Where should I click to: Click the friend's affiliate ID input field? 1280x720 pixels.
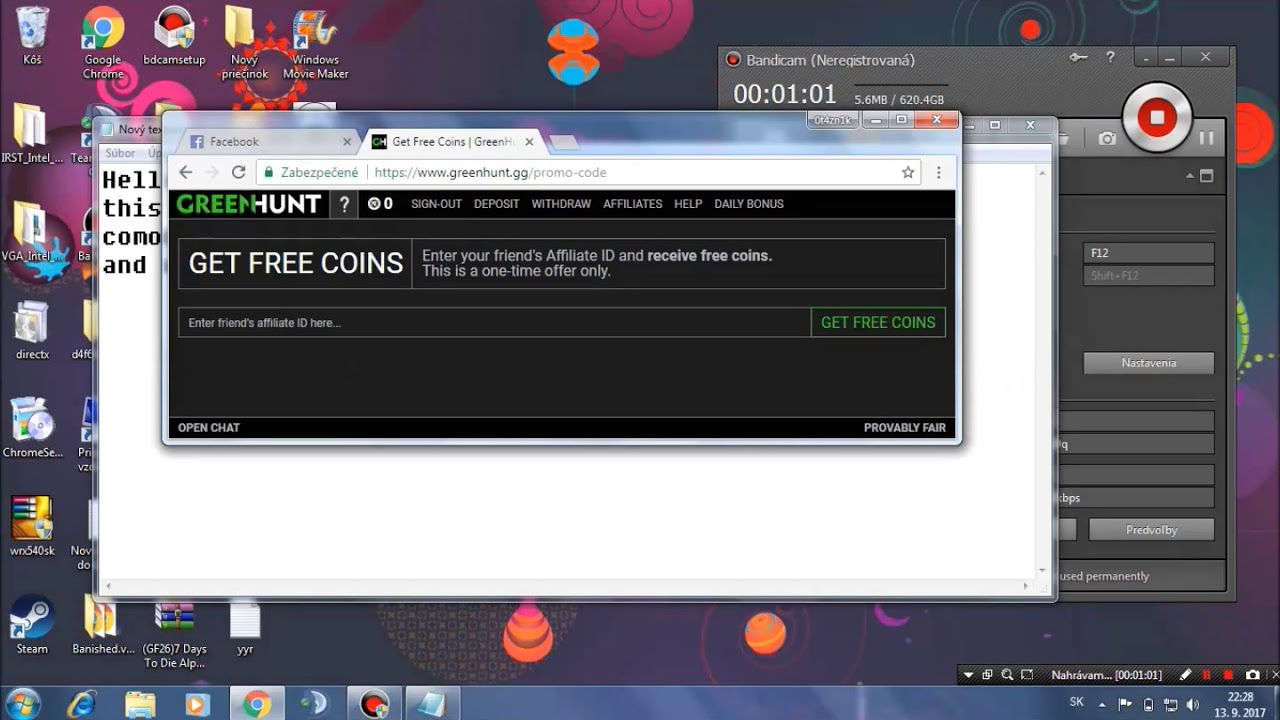click(494, 322)
